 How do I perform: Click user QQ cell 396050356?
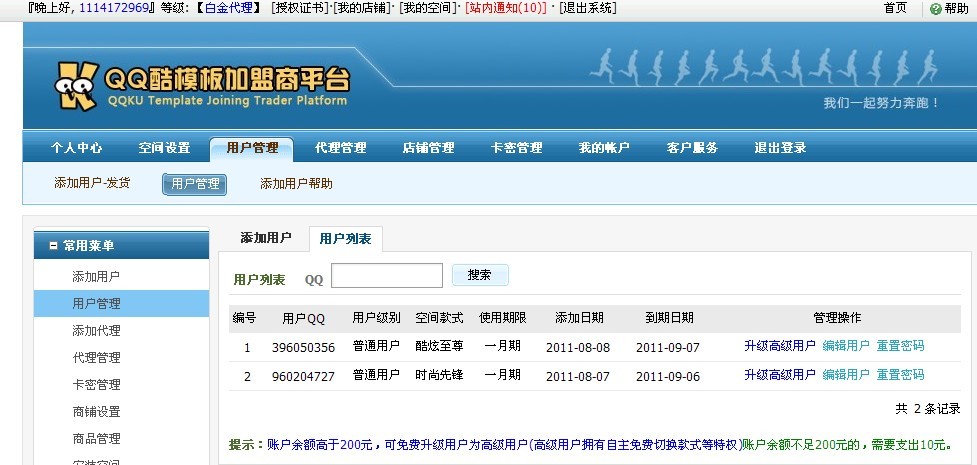[x=303, y=348]
